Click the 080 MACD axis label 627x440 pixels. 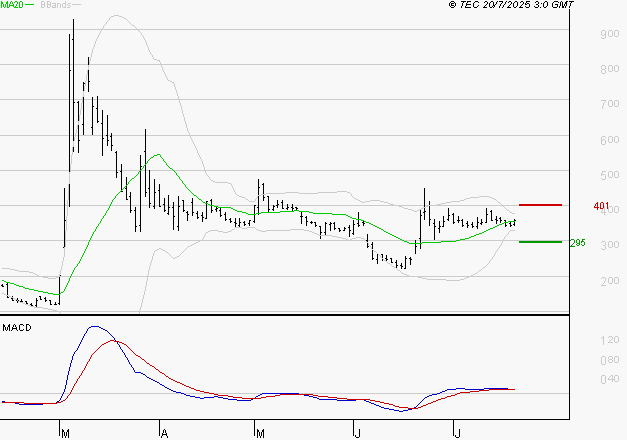tap(610, 360)
